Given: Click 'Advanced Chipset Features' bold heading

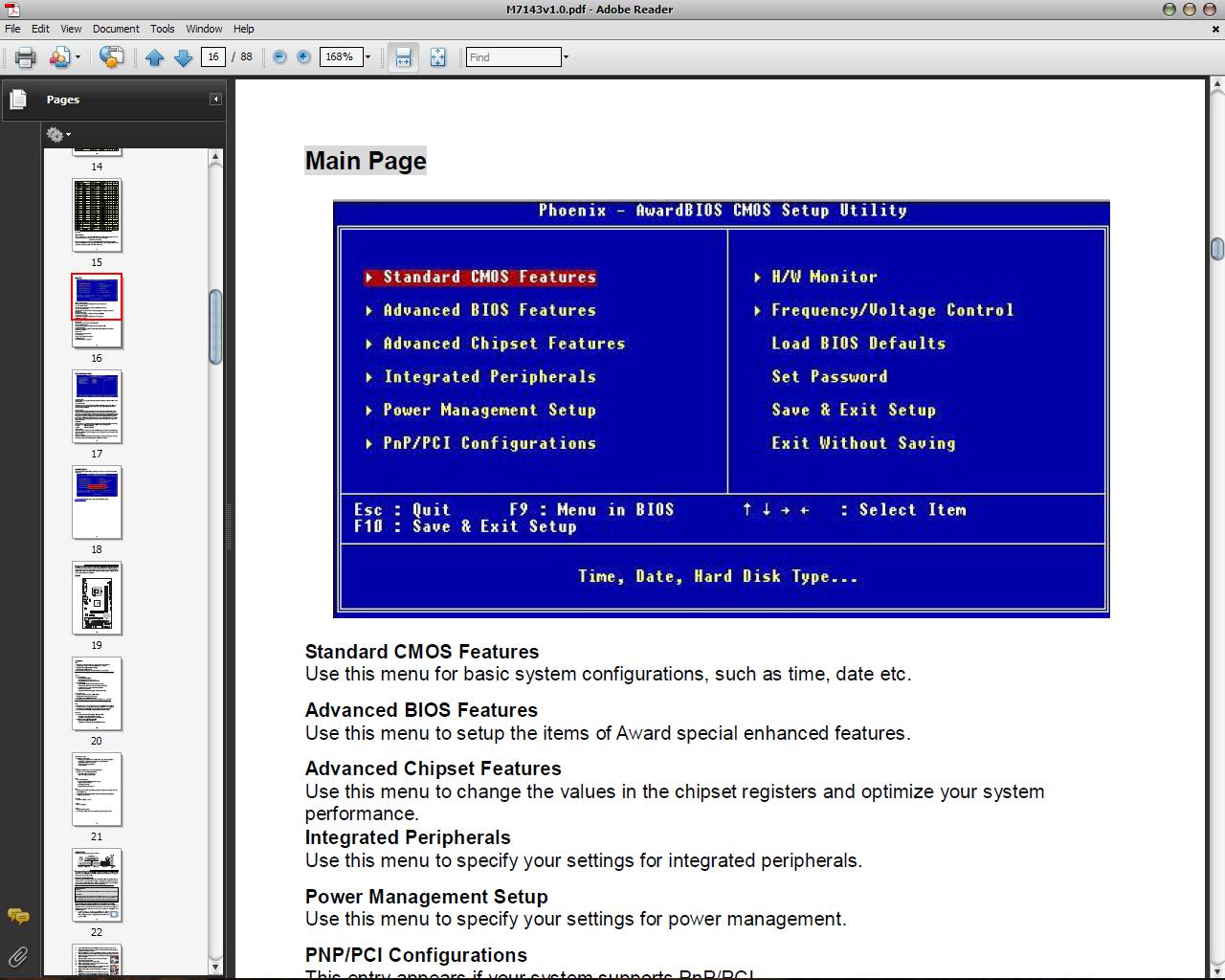Looking at the screenshot, I should tap(434, 768).
